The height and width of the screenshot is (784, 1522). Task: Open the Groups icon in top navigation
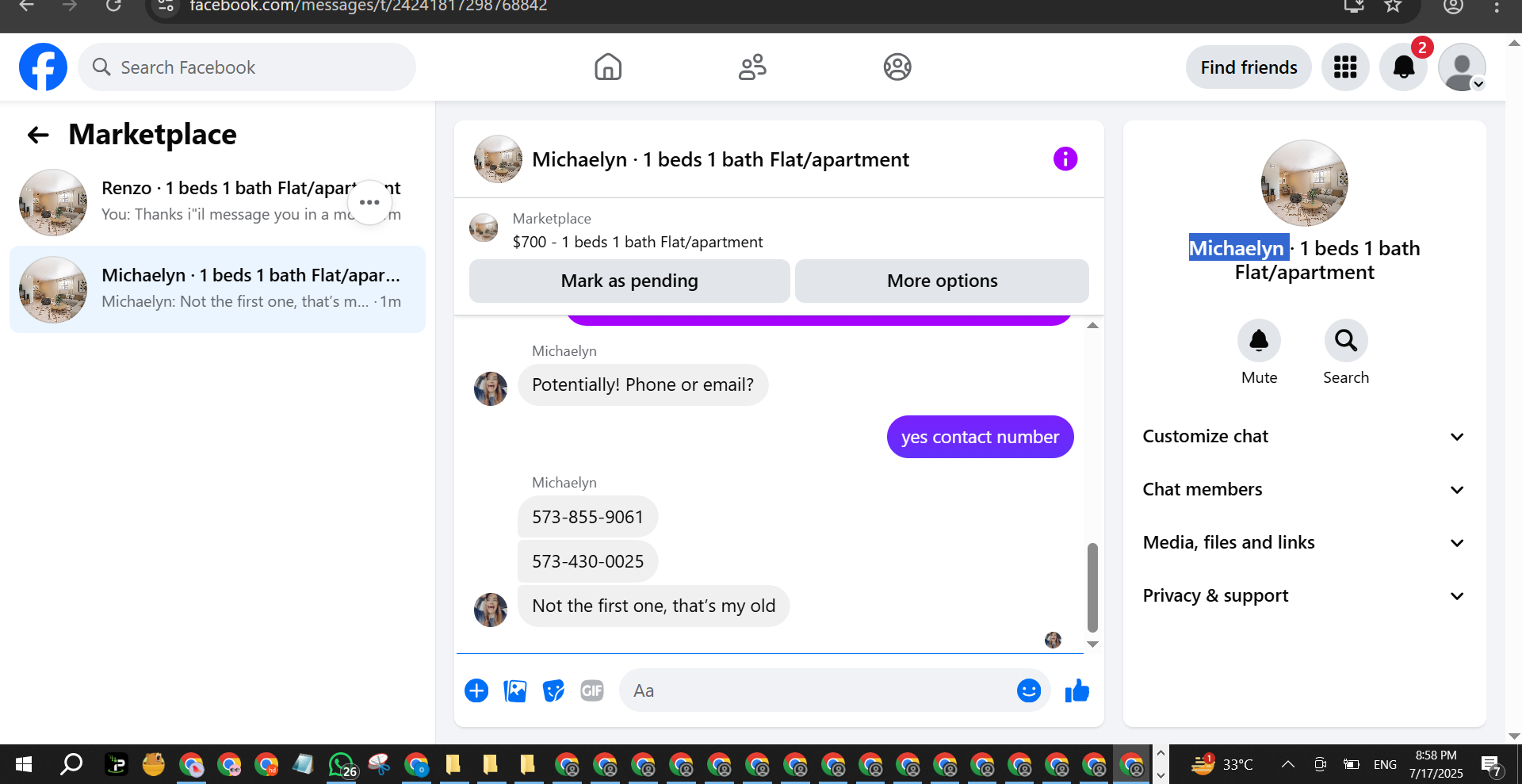897,67
